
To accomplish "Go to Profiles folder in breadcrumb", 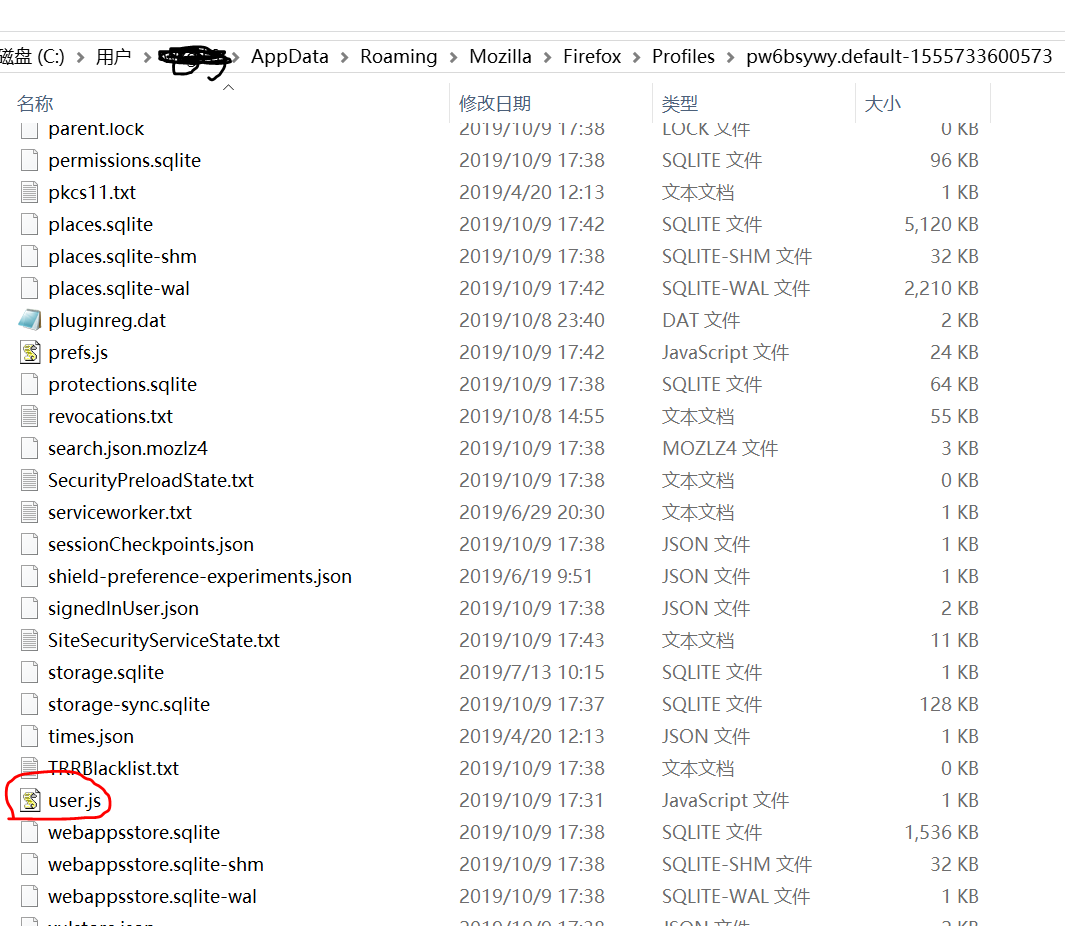I will [683, 56].
